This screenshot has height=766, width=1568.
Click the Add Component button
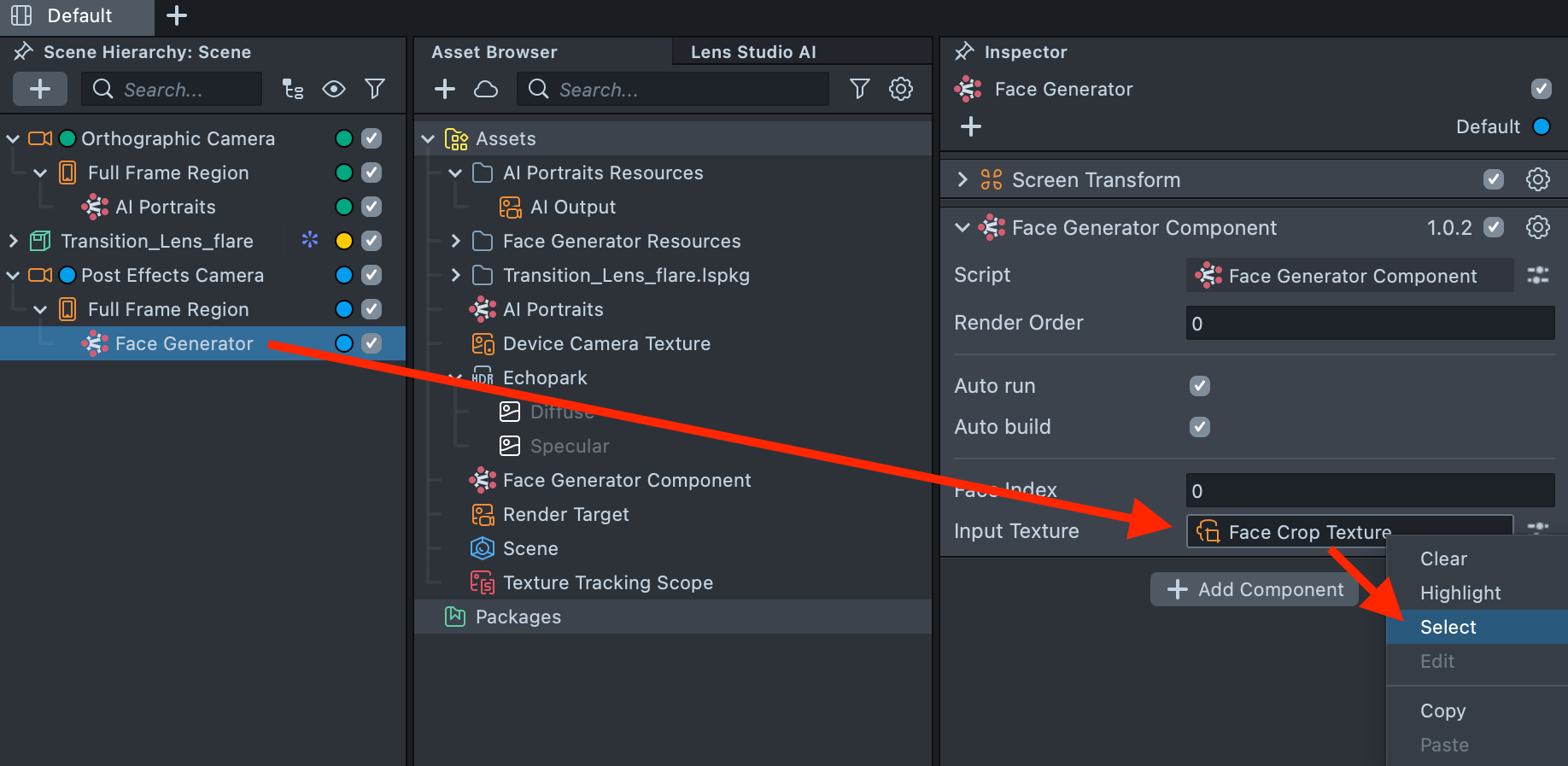coord(1255,589)
